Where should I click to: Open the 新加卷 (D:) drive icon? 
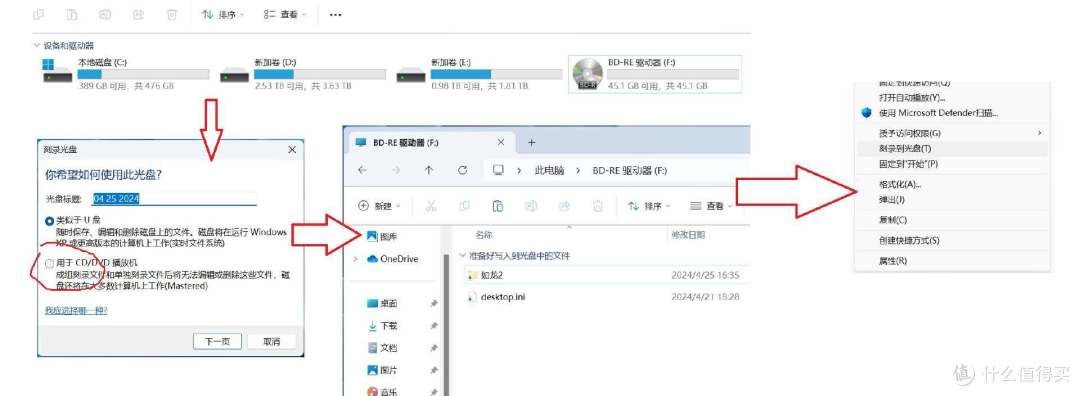pyautogui.click(x=234, y=74)
